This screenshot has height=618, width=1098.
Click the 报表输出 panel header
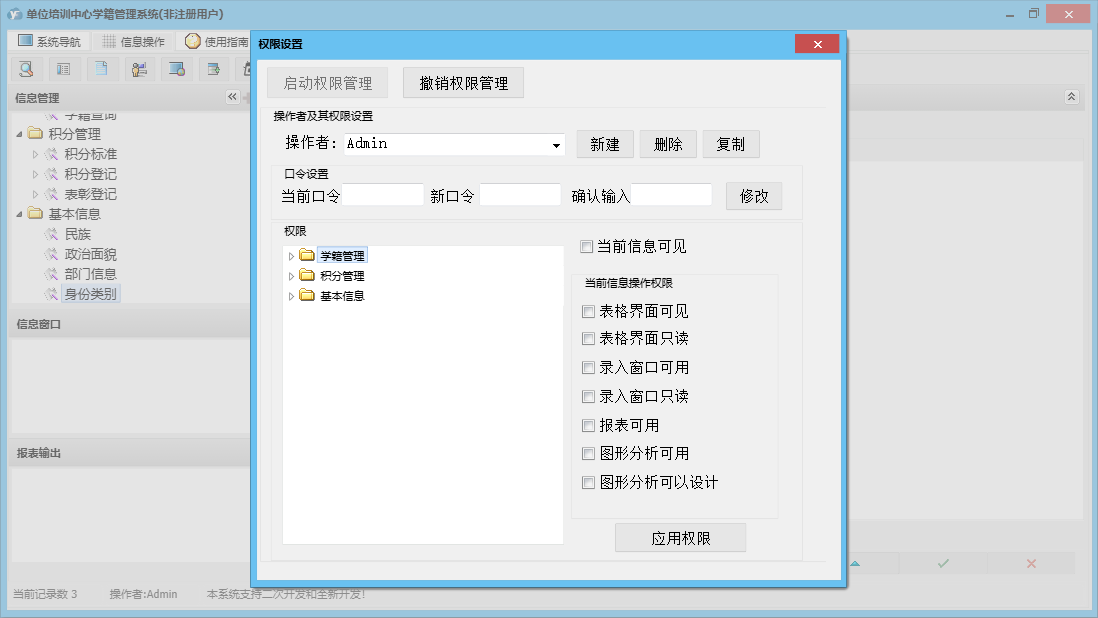[x=130, y=453]
